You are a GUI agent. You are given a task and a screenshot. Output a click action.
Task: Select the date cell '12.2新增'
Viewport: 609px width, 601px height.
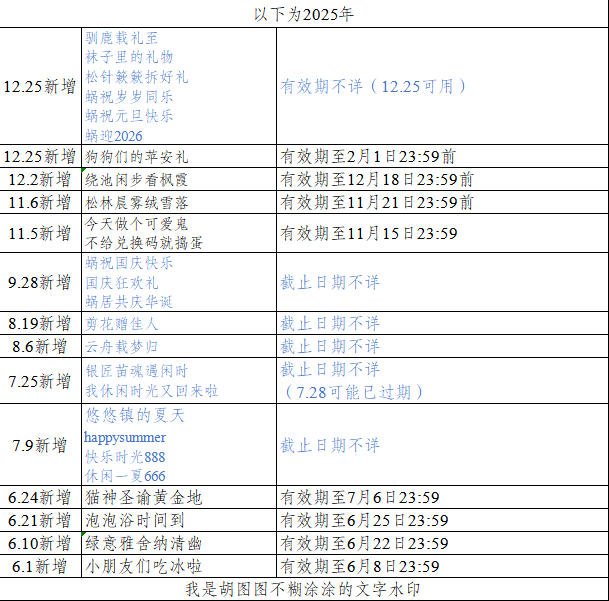click(40, 179)
